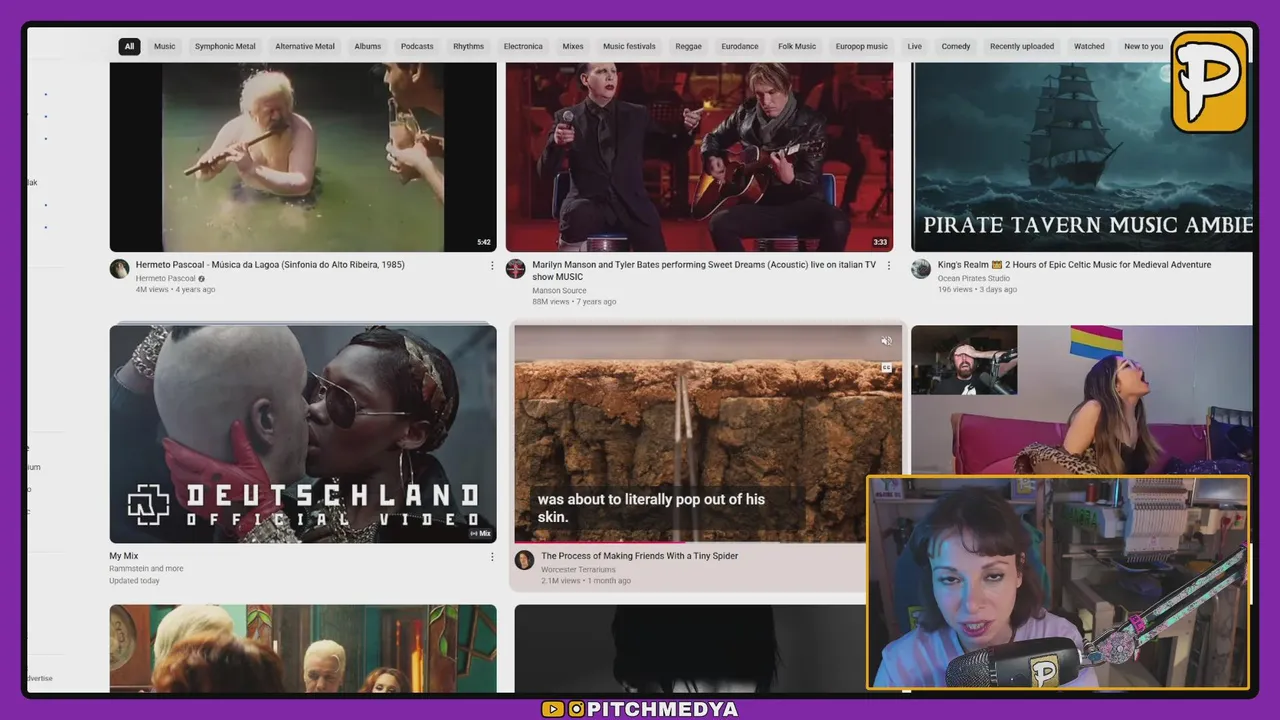Select the Mixes filter chip
This screenshot has width=1280, height=720.
(x=573, y=46)
